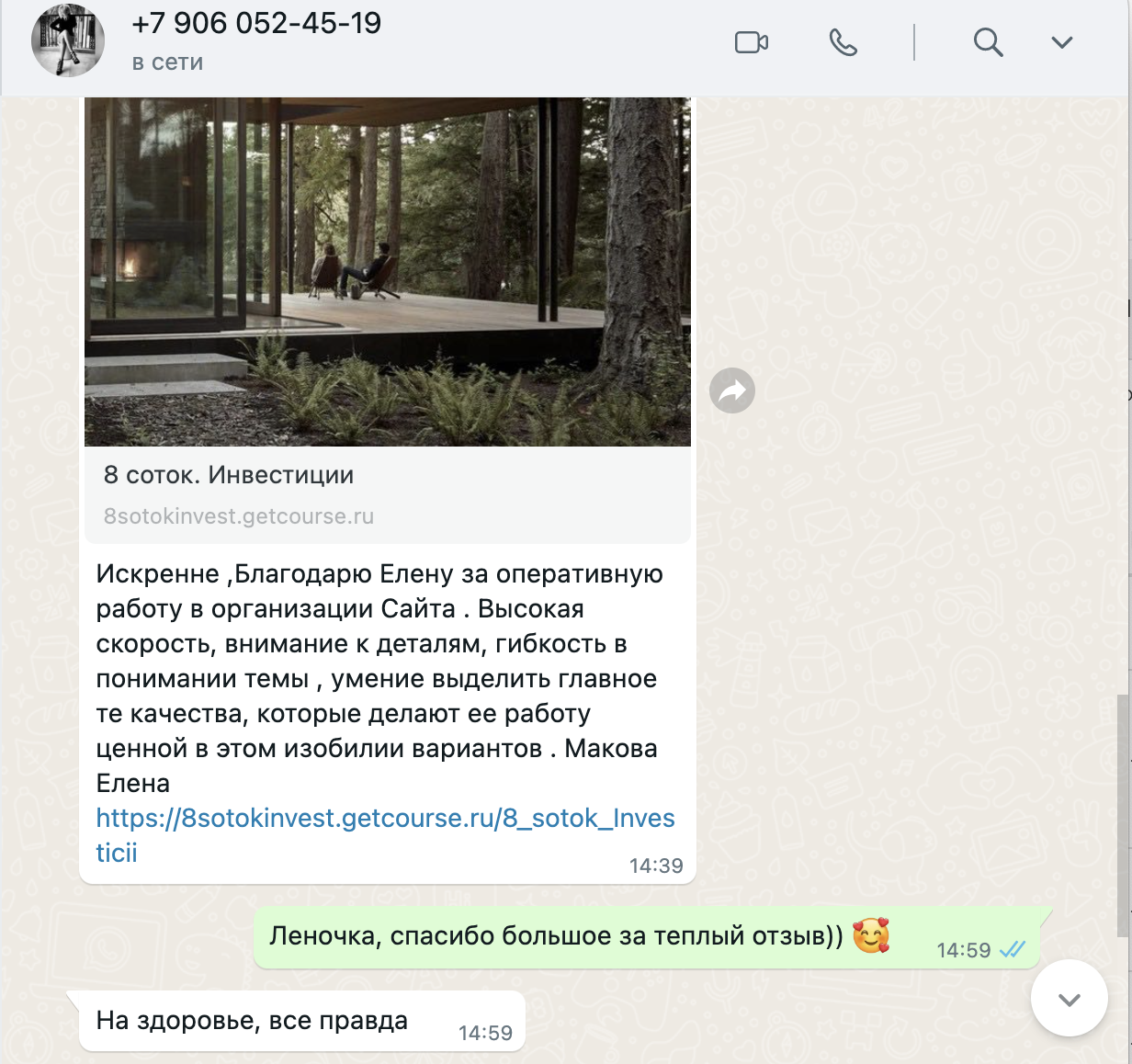Click the link preview title 8 соток. Инвестиции

tap(229, 475)
